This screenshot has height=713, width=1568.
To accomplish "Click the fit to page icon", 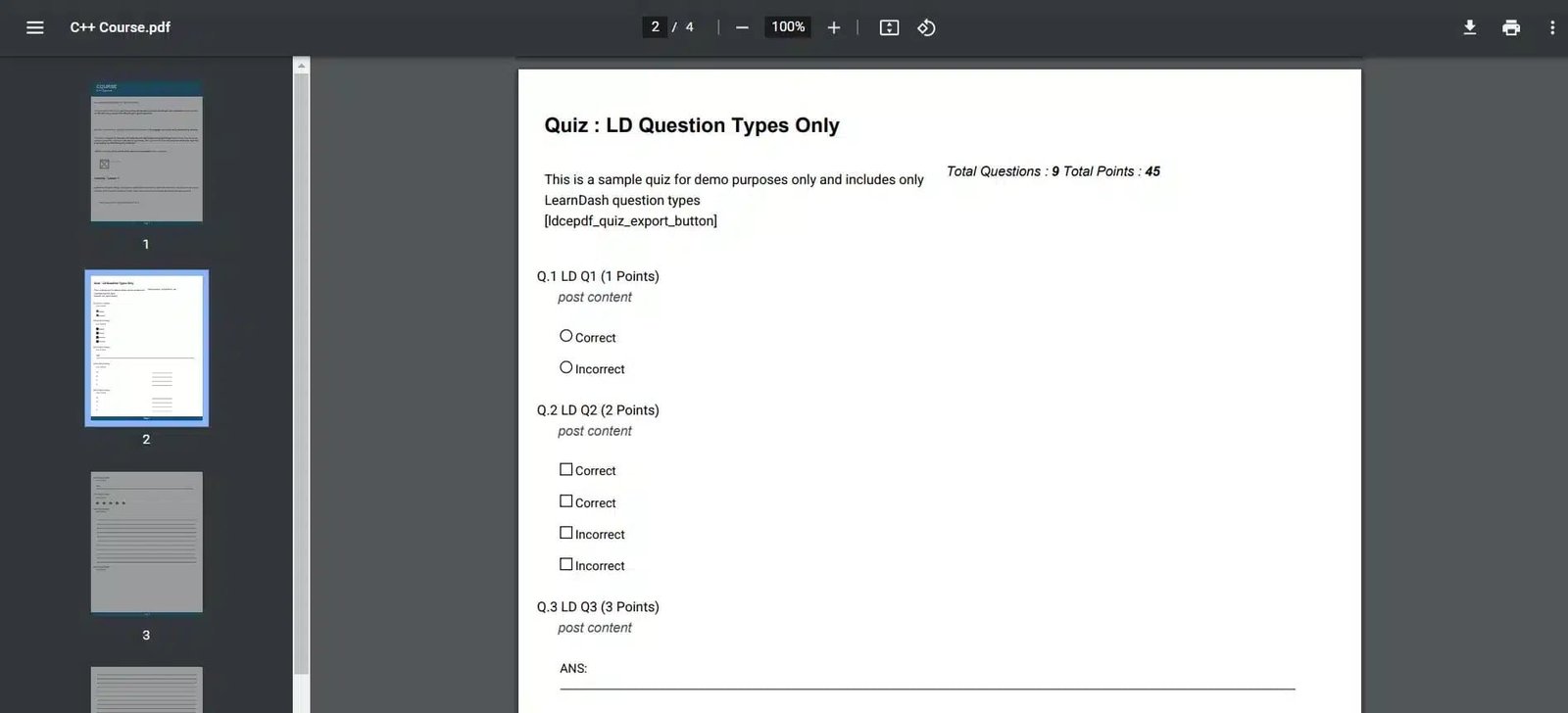I will (889, 27).
